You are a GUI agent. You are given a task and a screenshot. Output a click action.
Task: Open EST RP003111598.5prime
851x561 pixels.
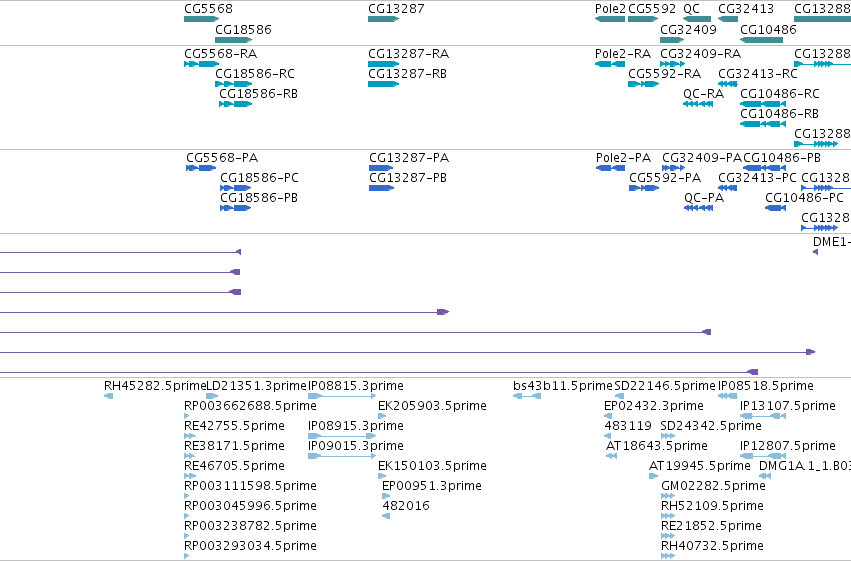pyautogui.click(x=187, y=496)
